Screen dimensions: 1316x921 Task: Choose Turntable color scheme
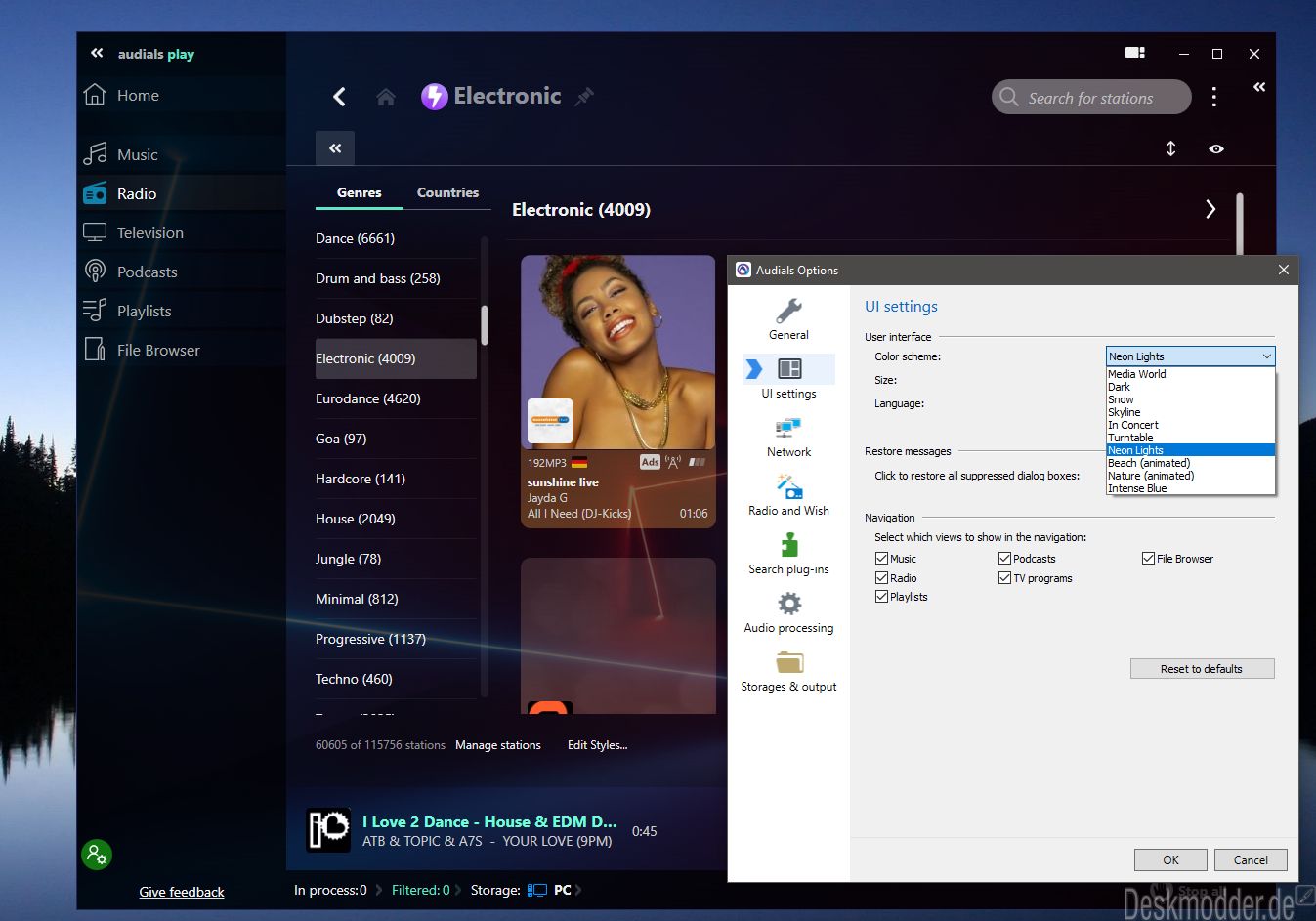coord(1190,438)
